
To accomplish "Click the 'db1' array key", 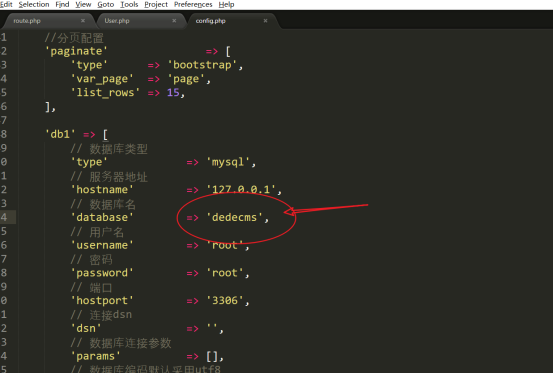I will coord(60,134).
